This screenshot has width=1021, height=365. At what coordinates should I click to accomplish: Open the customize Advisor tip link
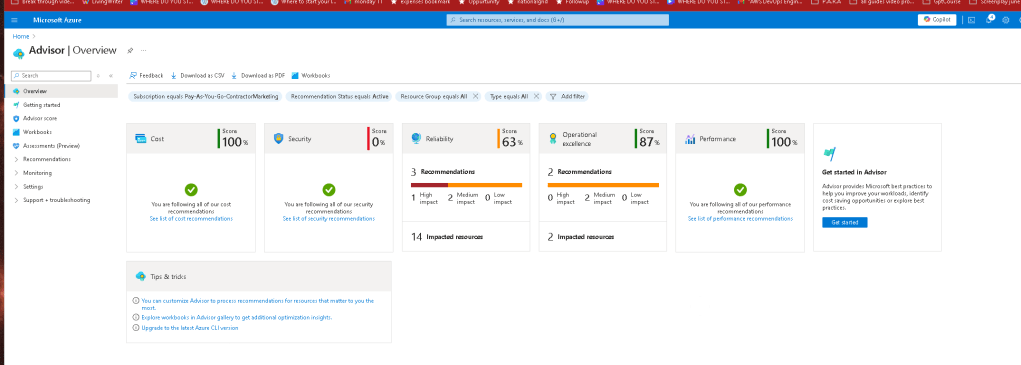pos(257,304)
